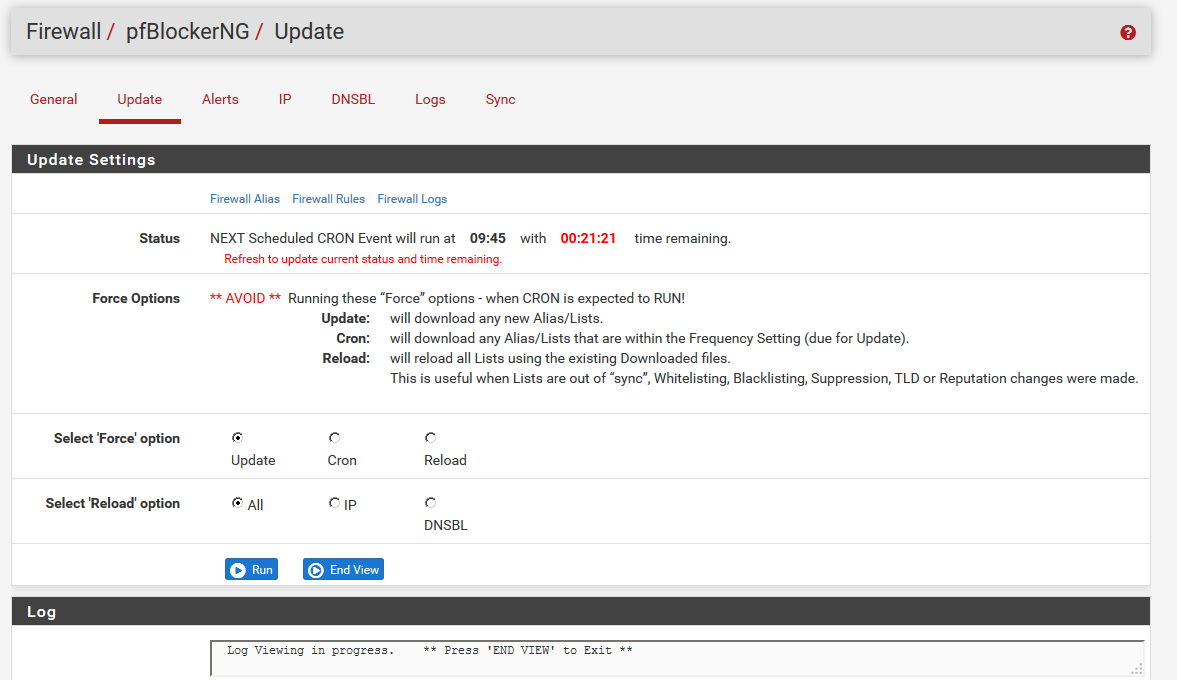Select the 'Reload' Force option radio
The width and height of the screenshot is (1177, 680).
point(430,438)
